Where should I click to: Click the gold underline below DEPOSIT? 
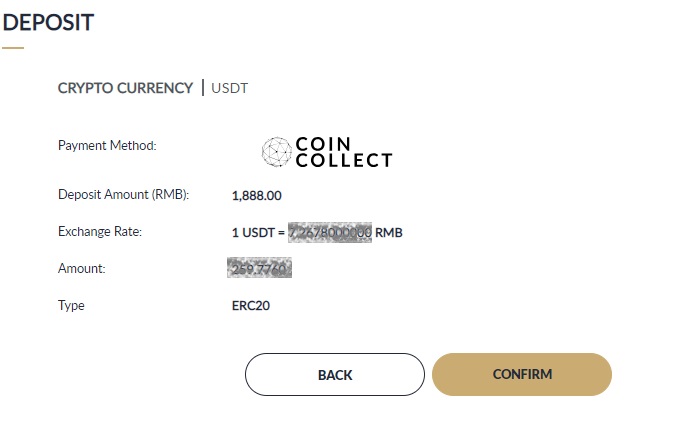[x=12, y=47]
